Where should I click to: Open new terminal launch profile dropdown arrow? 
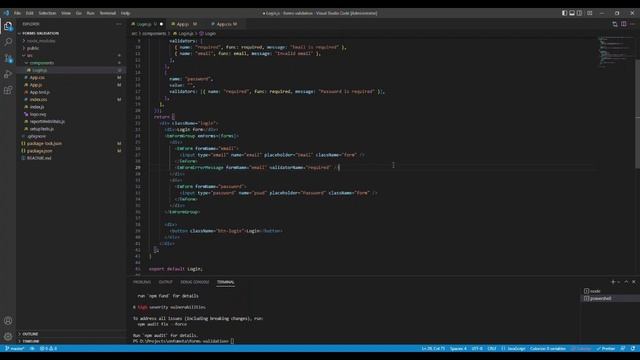(x=619, y=282)
